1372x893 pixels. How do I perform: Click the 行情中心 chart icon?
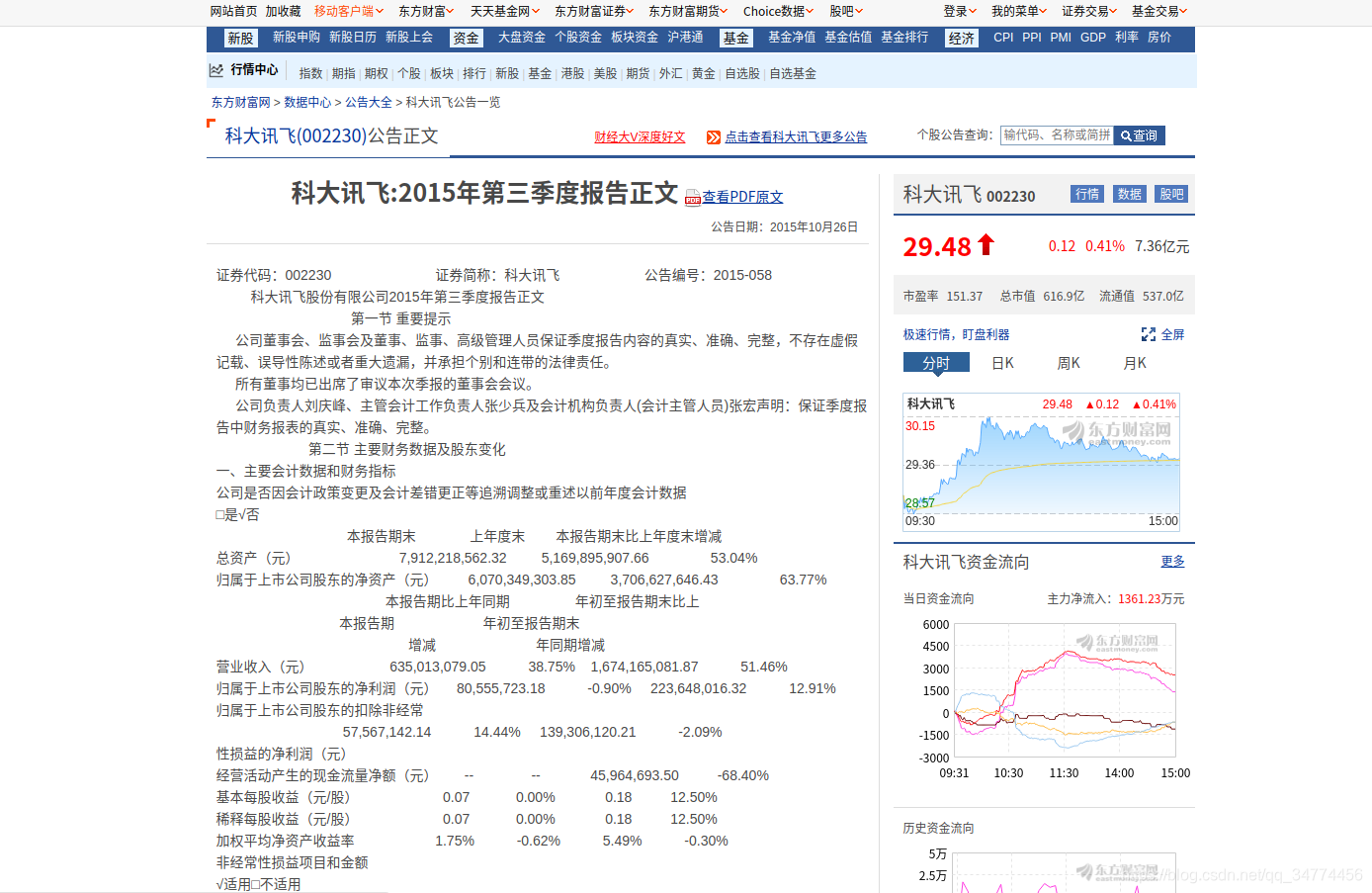(216, 70)
